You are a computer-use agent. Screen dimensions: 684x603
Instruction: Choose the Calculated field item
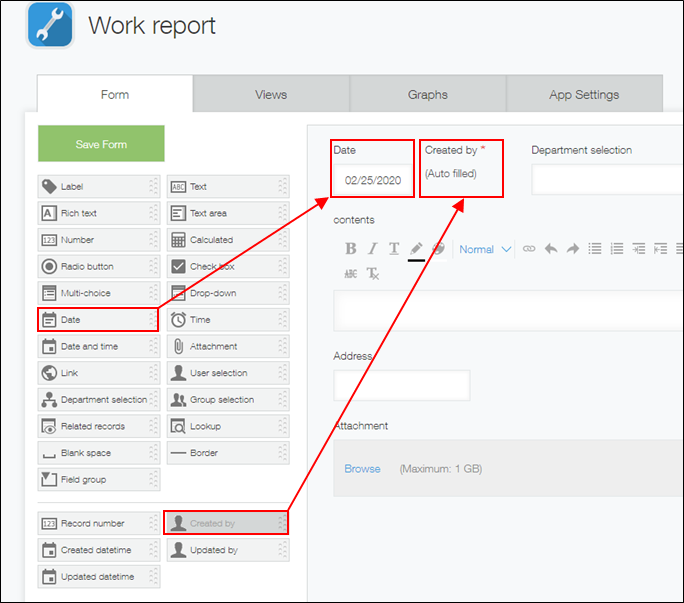pyautogui.click(x=228, y=240)
